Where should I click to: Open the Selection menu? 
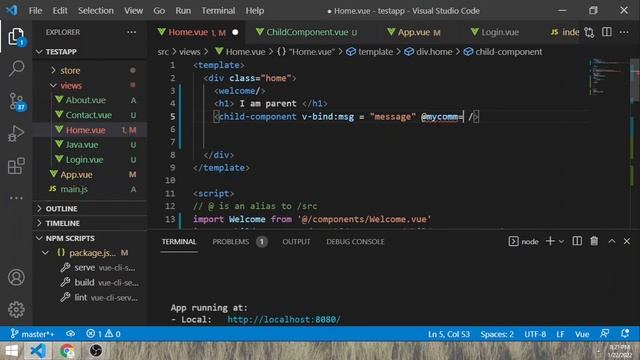pyautogui.click(x=96, y=11)
